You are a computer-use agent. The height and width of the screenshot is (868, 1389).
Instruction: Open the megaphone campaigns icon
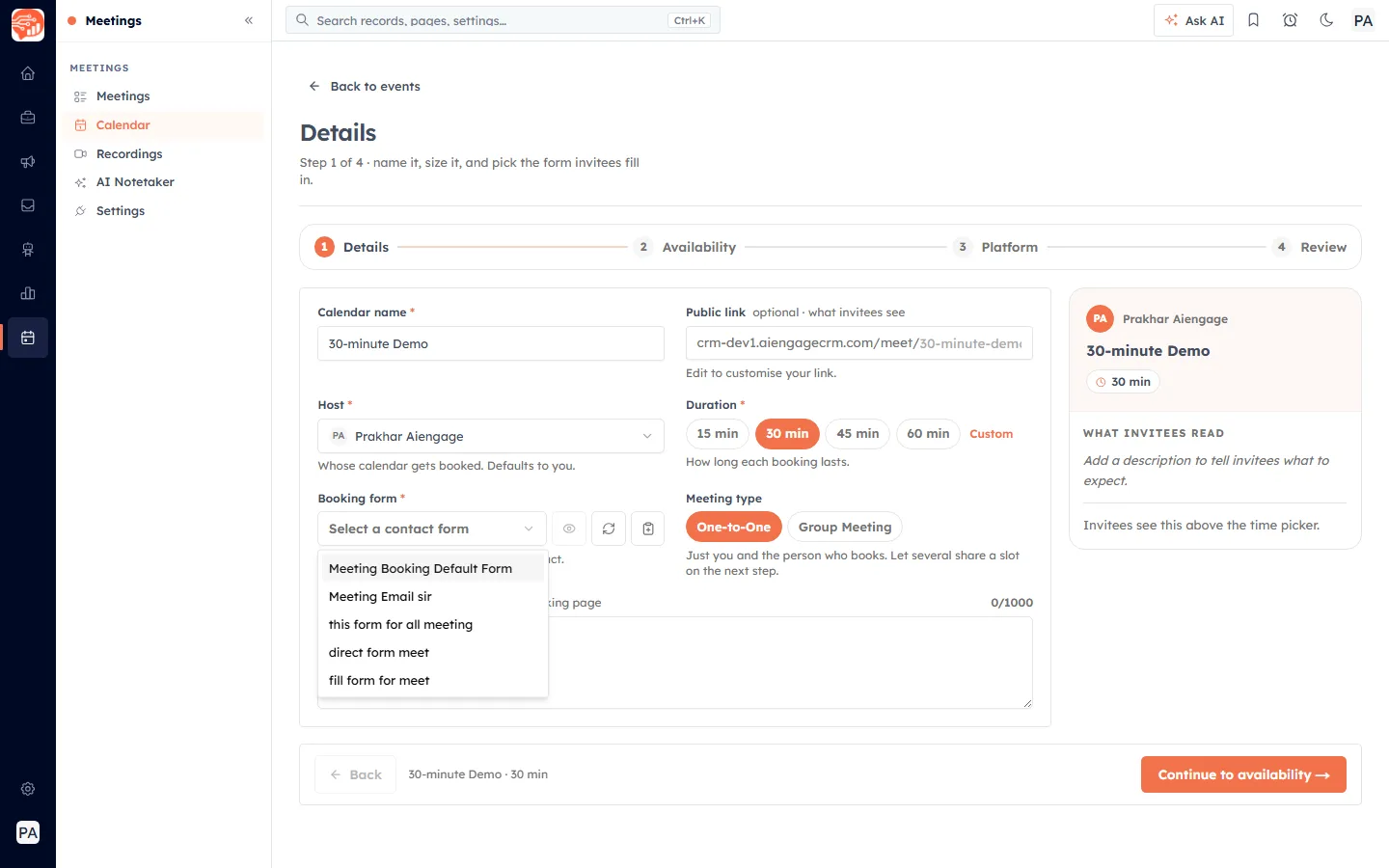click(x=28, y=162)
